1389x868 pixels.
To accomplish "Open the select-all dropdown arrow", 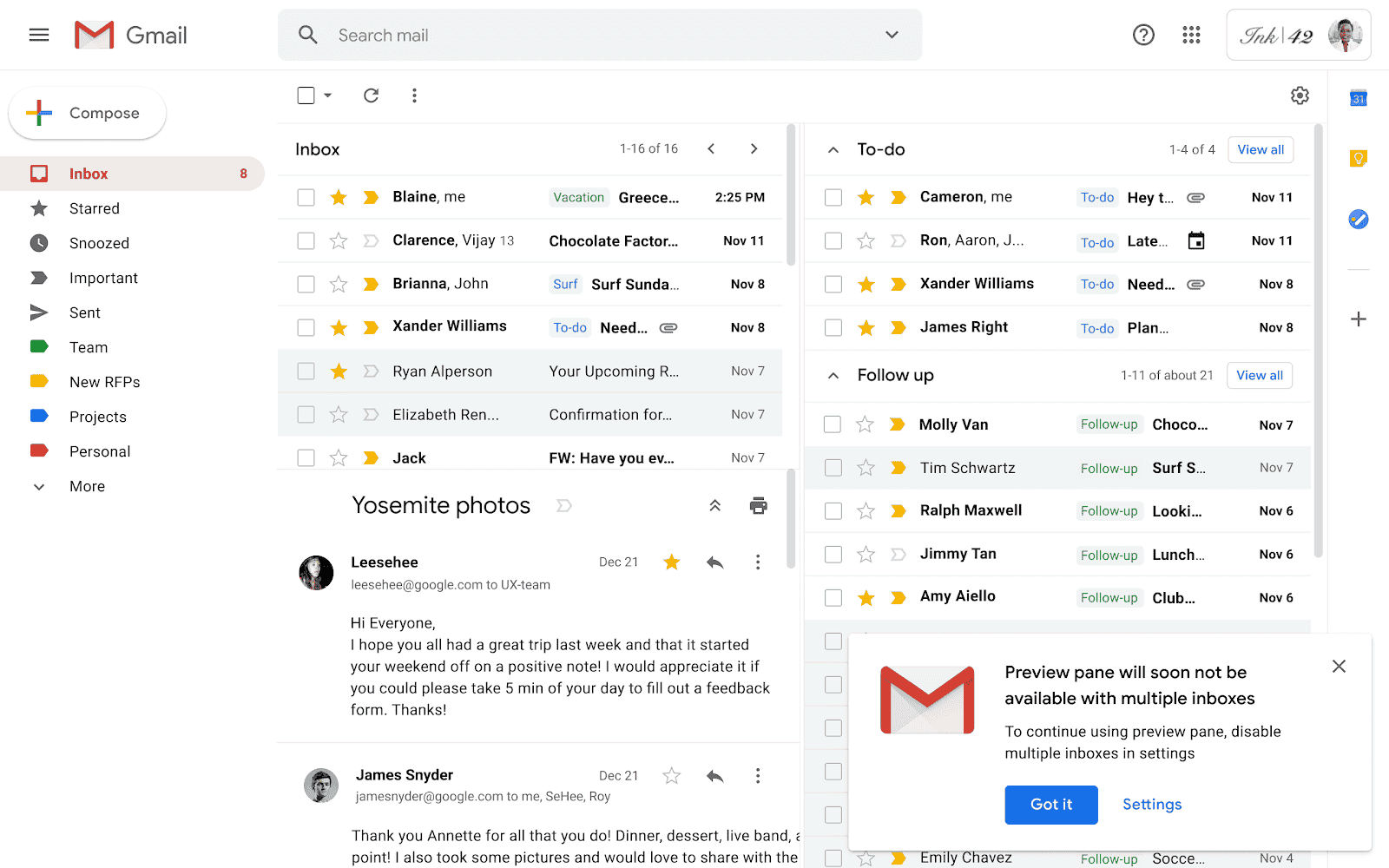I will (327, 95).
